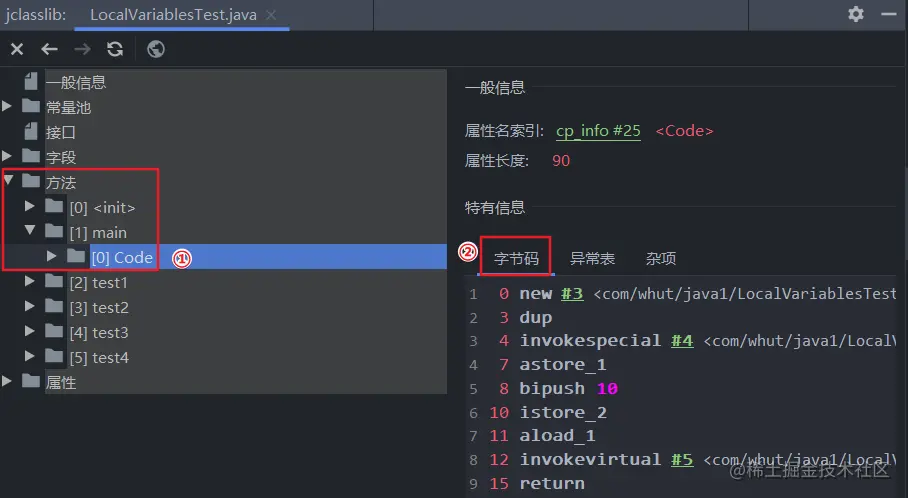
Task: Select 接口 tree node
Action: pos(61,133)
